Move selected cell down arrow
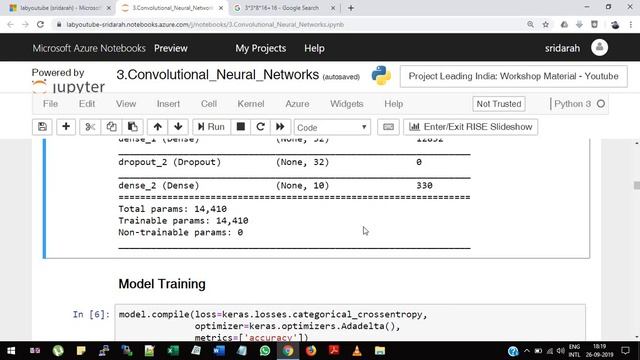 (x=178, y=127)
